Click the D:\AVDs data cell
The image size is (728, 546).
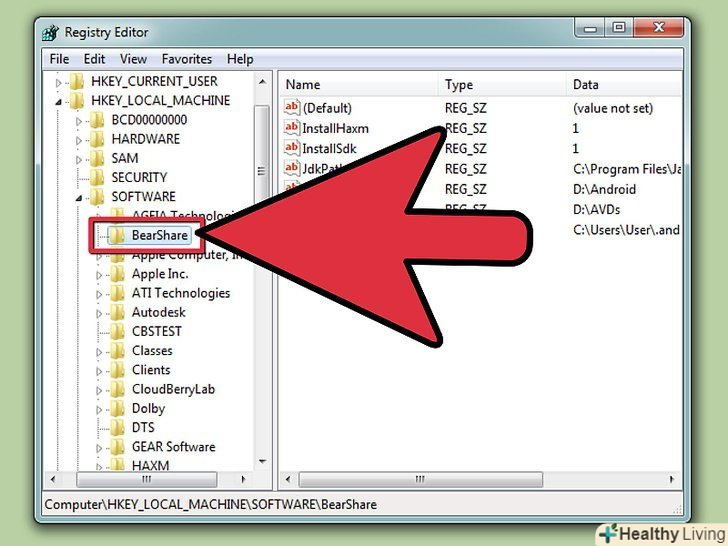[597, 210]
